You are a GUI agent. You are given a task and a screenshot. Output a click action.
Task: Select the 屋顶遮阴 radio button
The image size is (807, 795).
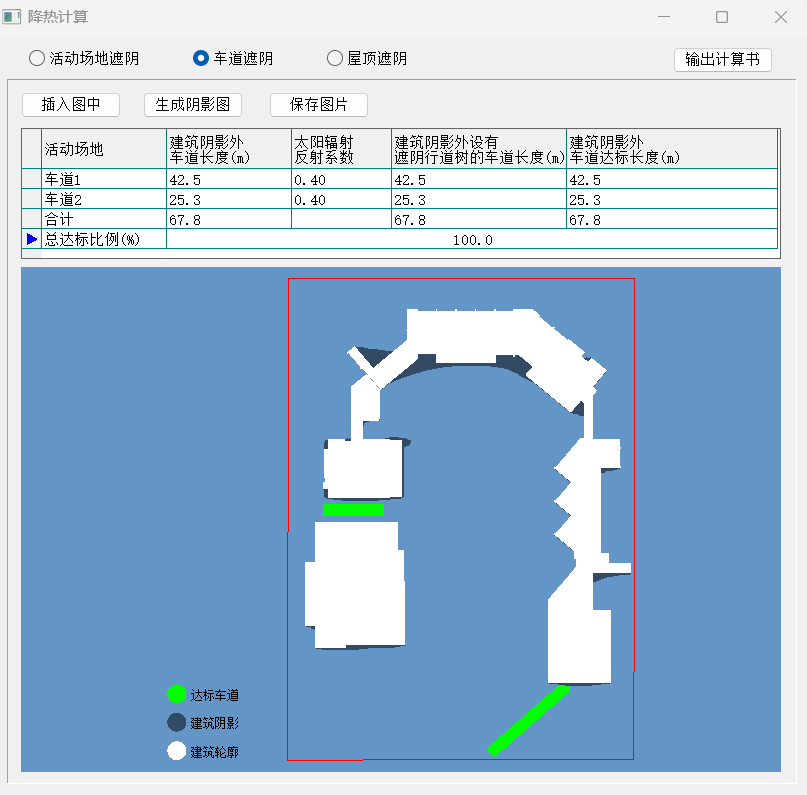[335, 59]
